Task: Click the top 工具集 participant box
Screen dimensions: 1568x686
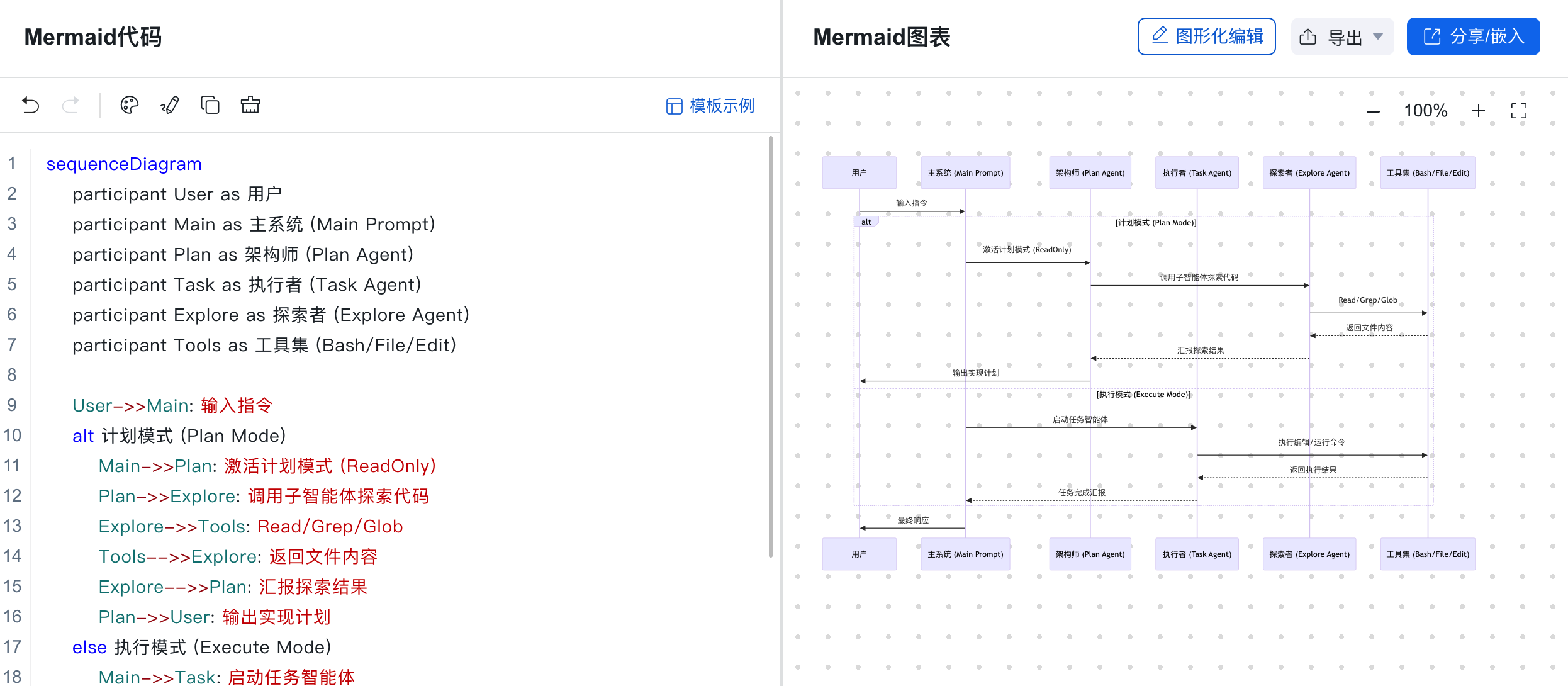Action: 1427,173
